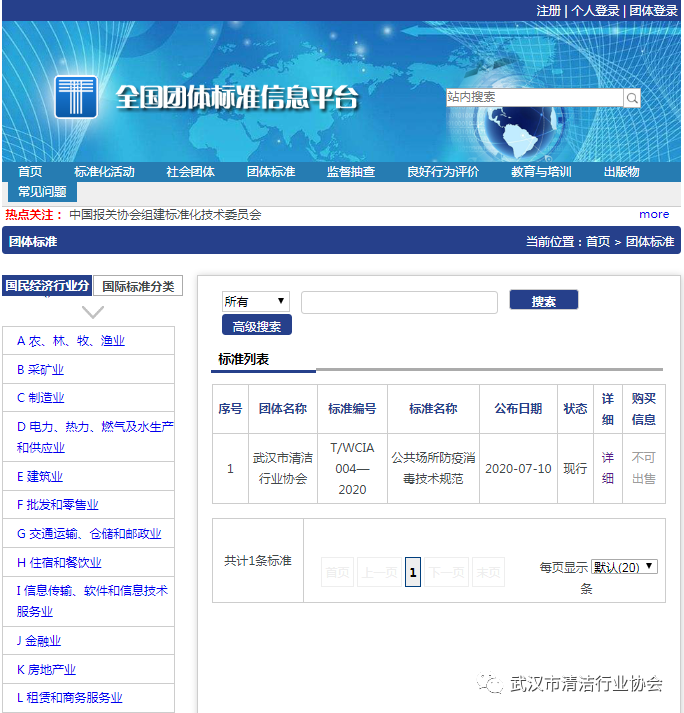
Task: Expand the category list chevron arrow
Action: tap(93, 312)
